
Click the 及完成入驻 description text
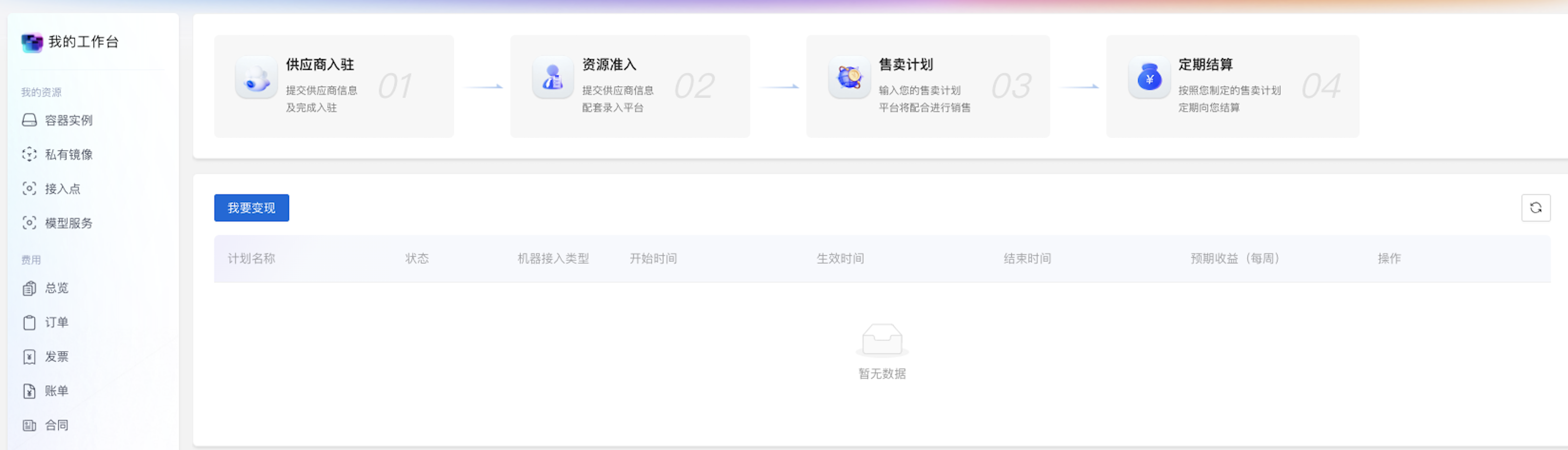[311, 108]
